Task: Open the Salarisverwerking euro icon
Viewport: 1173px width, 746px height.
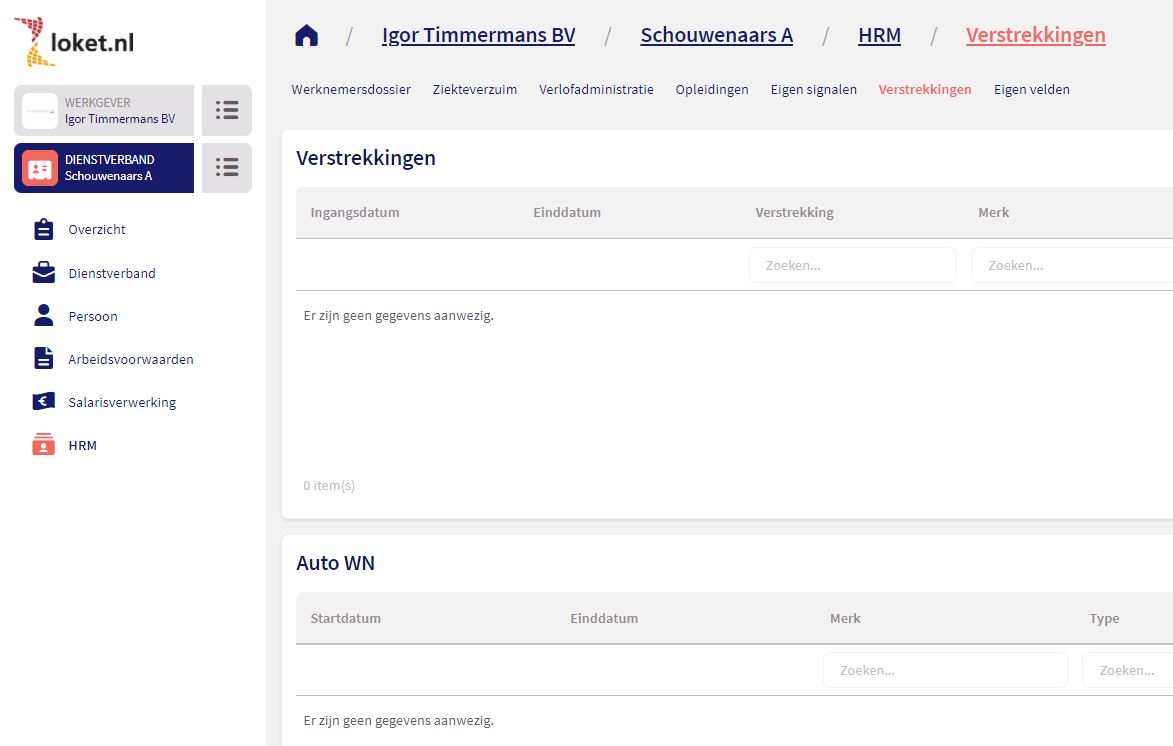Action: point(43,402)
